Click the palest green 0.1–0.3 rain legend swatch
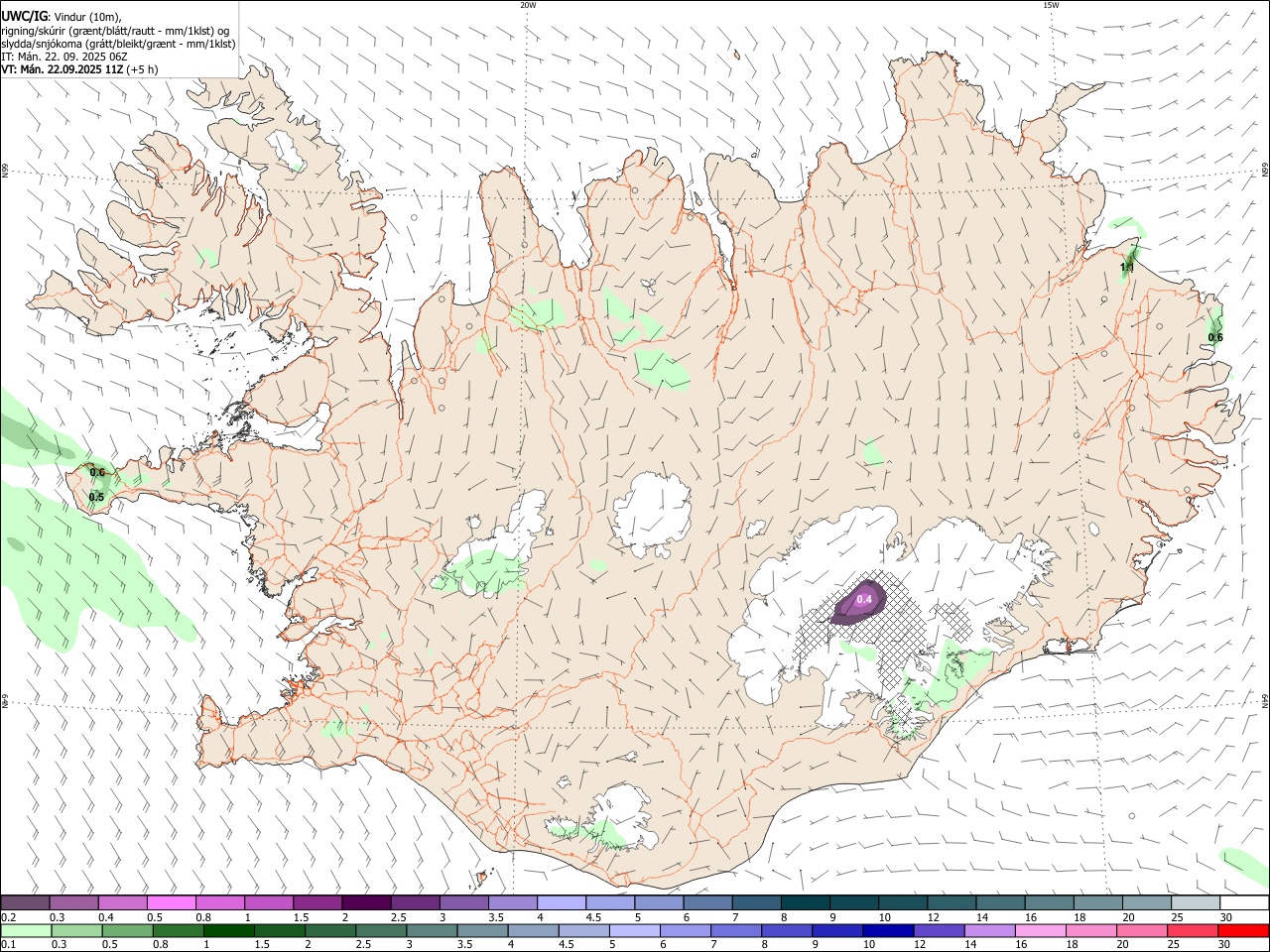Viewport: 1270px width, 952px height. click(27, 930)
